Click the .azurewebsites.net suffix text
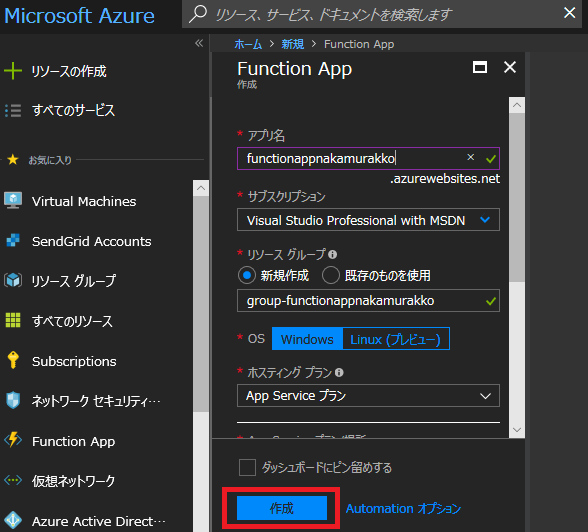588x532 pixels. click(445, 178)
